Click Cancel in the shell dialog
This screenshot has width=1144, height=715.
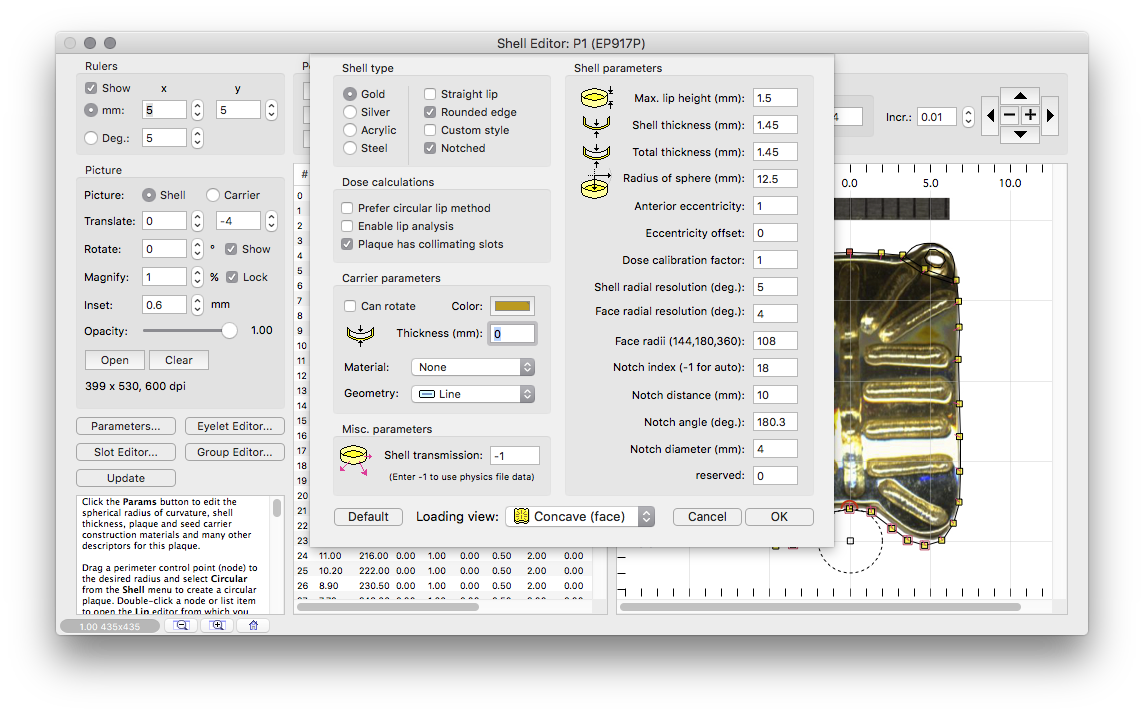(x=707, y=517)
